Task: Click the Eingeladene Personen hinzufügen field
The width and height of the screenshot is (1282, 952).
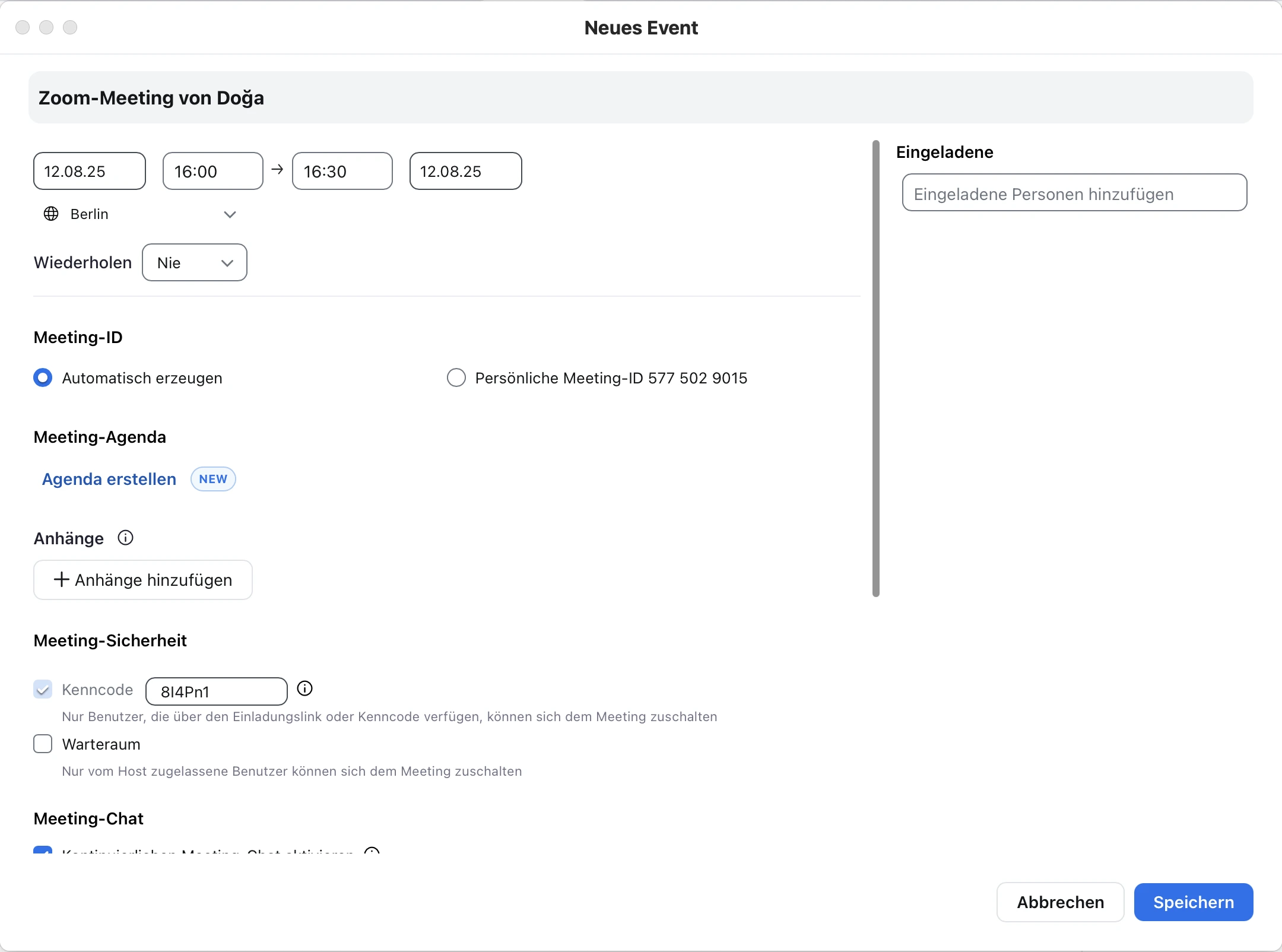Action: click(x=1074, y=193)
